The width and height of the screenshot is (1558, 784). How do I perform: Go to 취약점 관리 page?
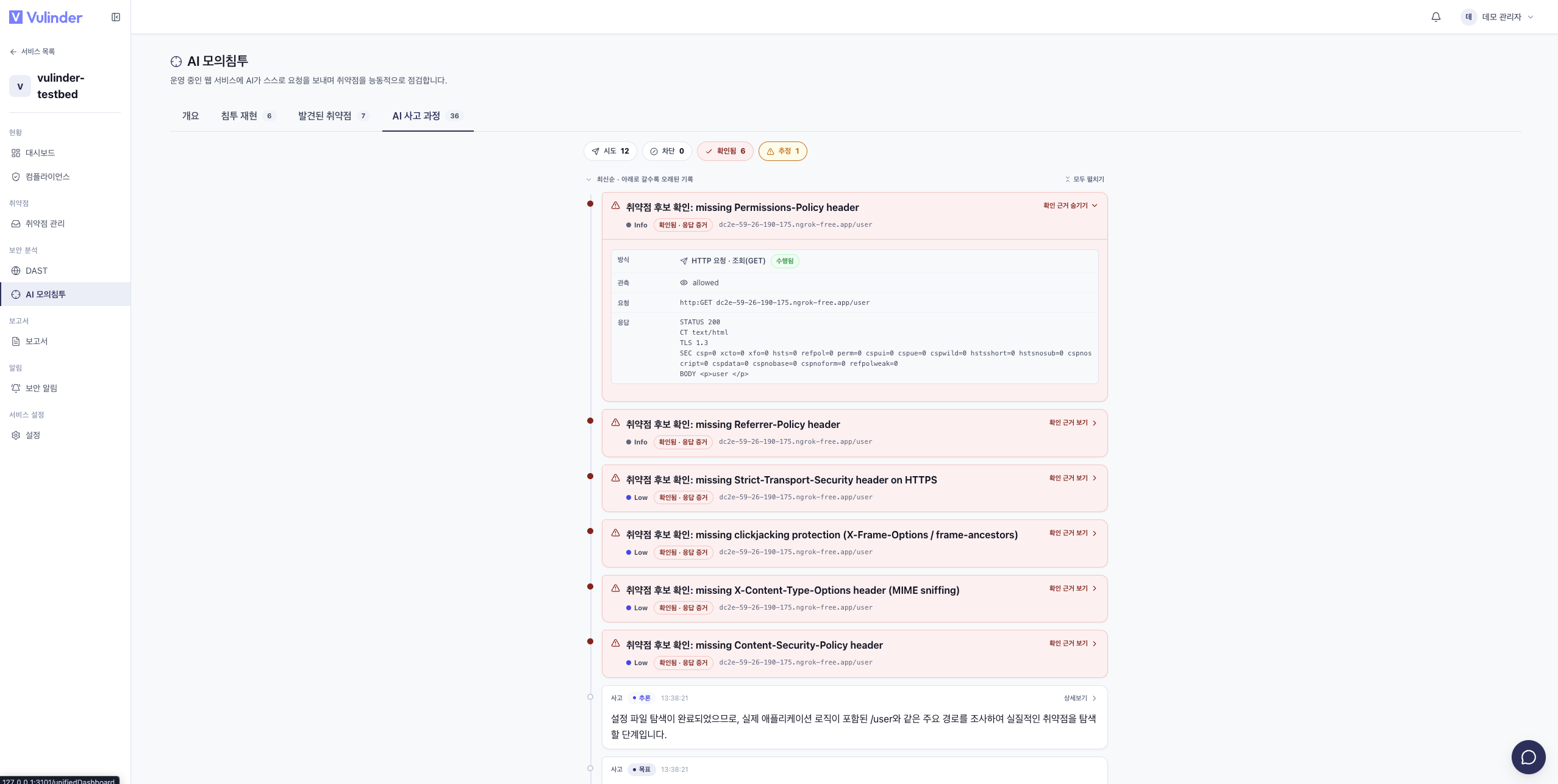(65, 224)
